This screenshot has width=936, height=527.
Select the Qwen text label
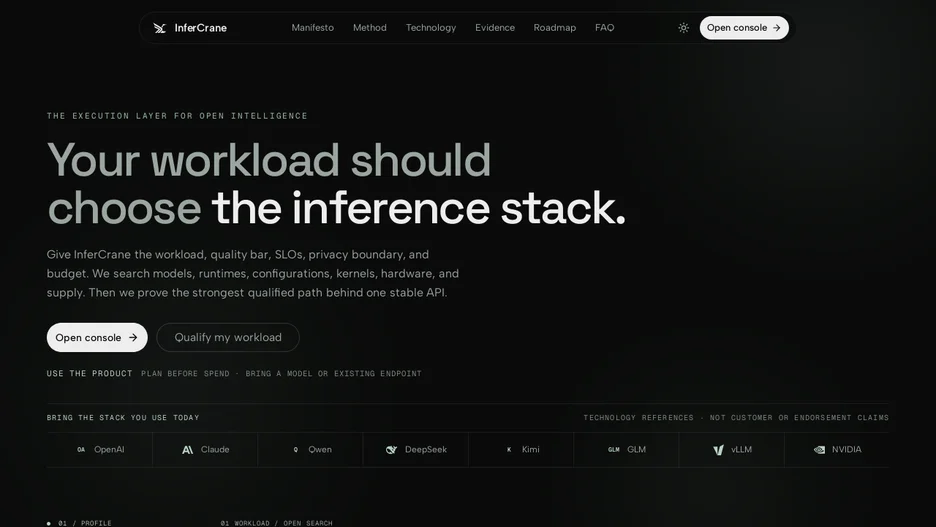tap(320, 449)
